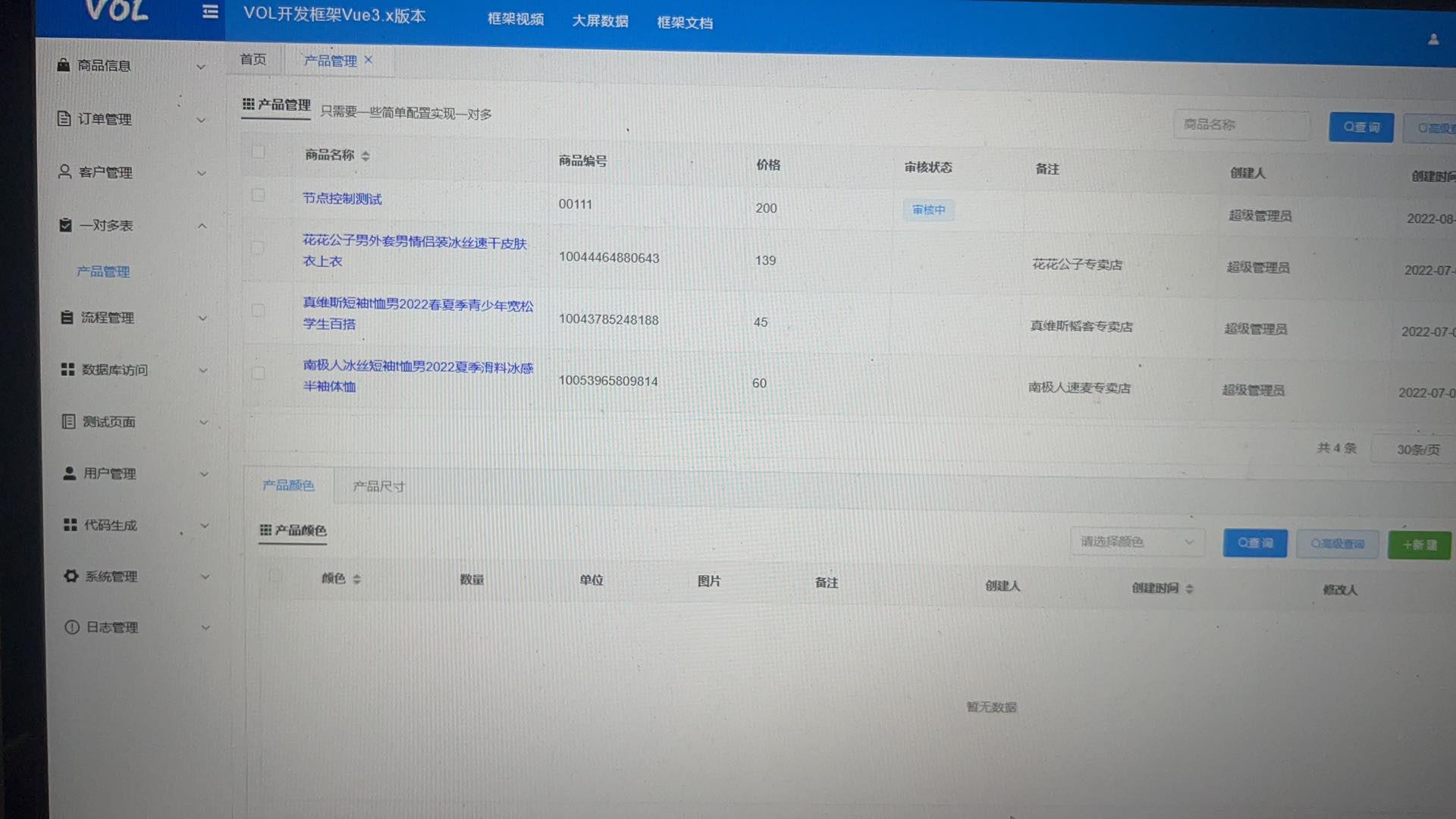Check the row checkbox for 南极人冰丝短袖
This screenshot has height=819, width=1456.
(x=259, y=373)
